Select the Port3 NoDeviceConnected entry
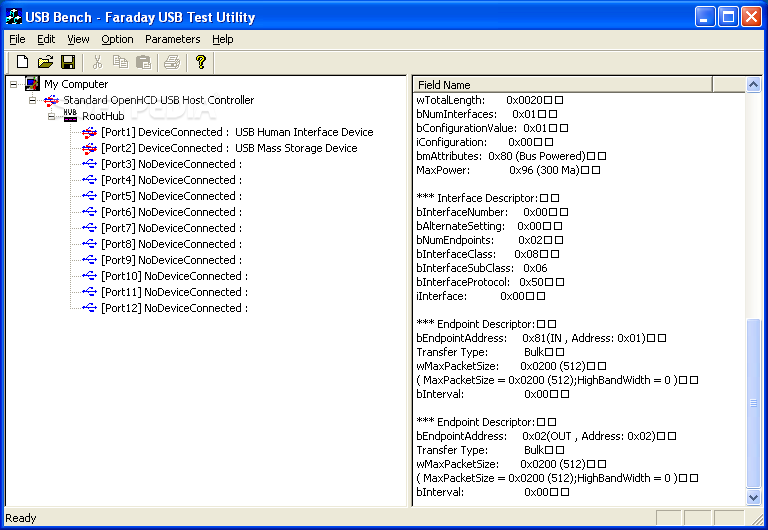This screenshot has height=530, width=768. (x=171, y=164)
